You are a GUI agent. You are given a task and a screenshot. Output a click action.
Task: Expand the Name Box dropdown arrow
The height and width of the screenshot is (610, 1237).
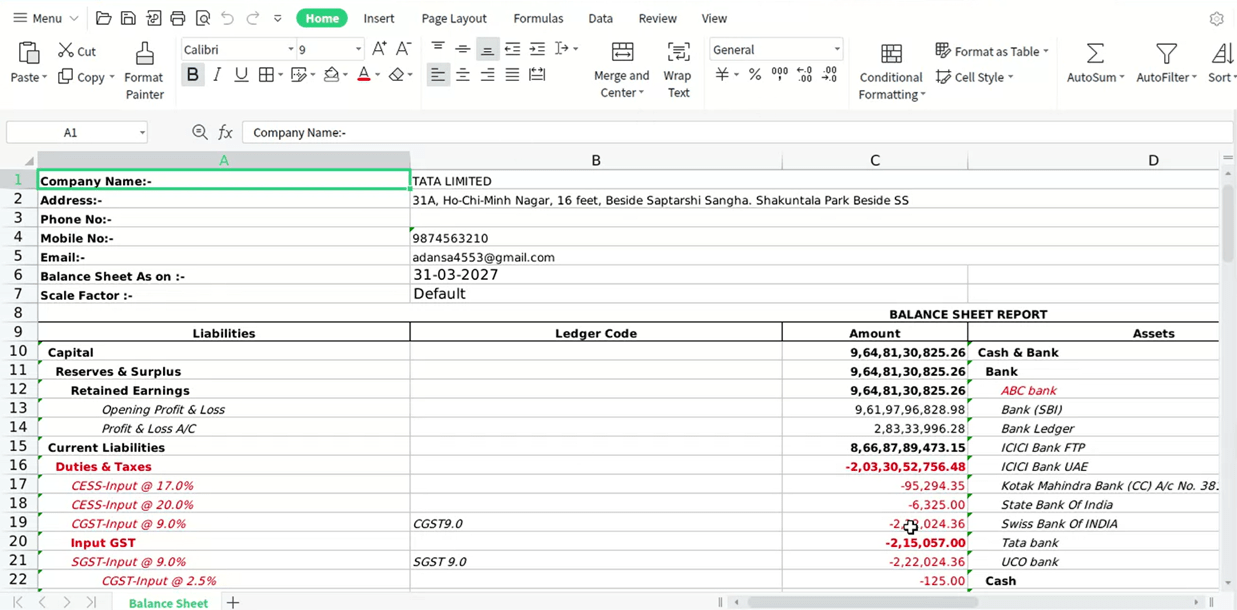click(142, 132)
